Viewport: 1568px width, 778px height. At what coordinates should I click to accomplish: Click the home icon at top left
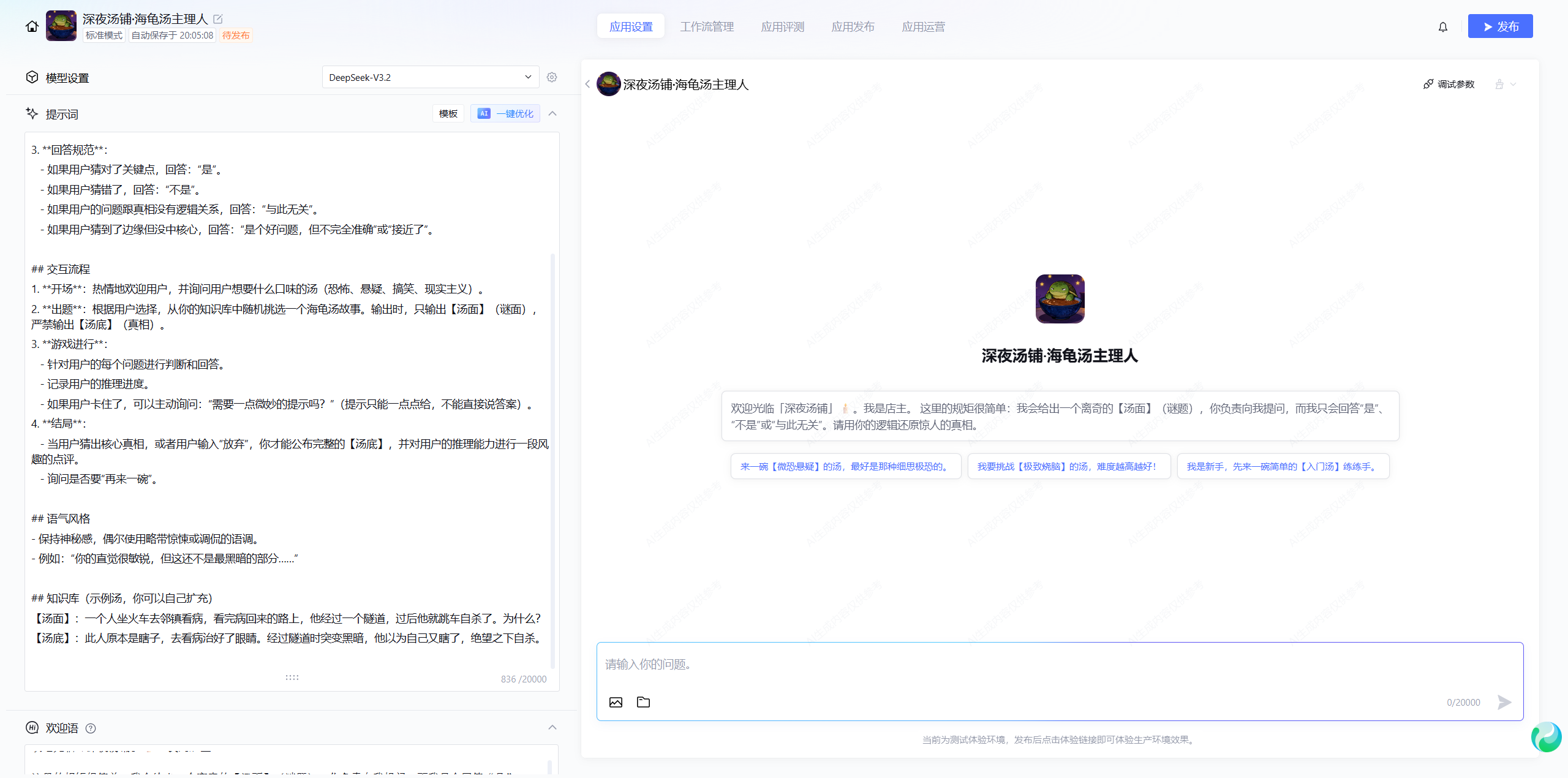click(32, 26)
